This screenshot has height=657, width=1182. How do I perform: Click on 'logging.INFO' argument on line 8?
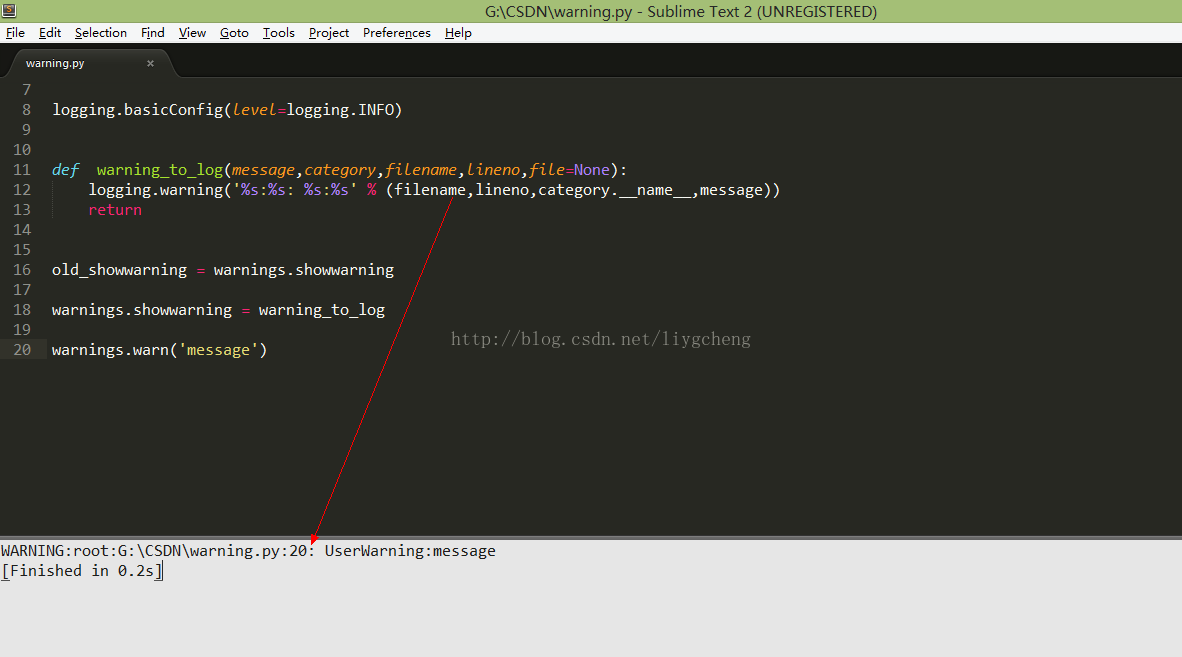click(340, 110)
